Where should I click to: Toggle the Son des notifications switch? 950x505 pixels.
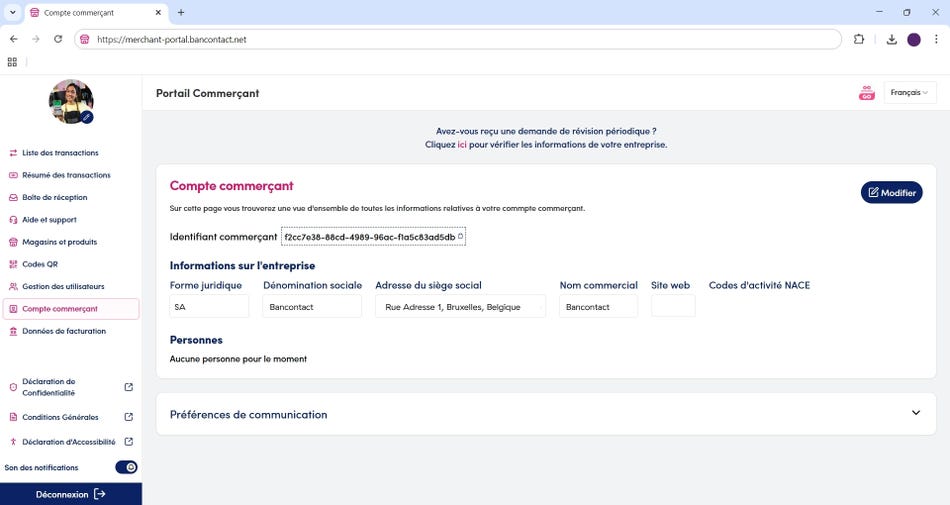[x=126, y=467]
